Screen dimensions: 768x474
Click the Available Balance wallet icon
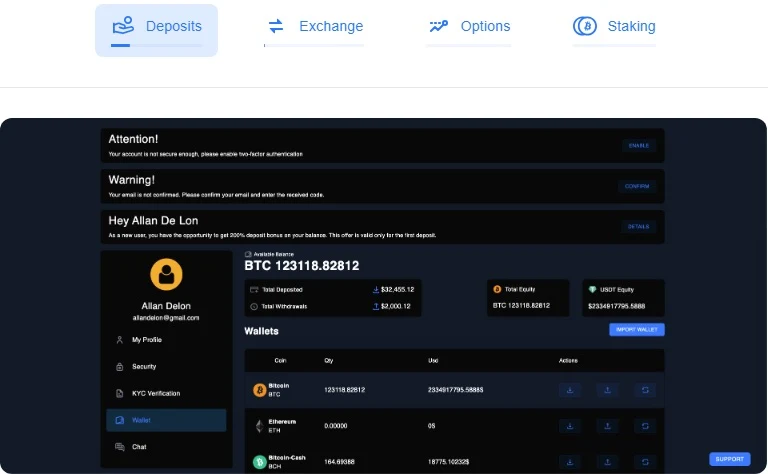coord(248,254)
